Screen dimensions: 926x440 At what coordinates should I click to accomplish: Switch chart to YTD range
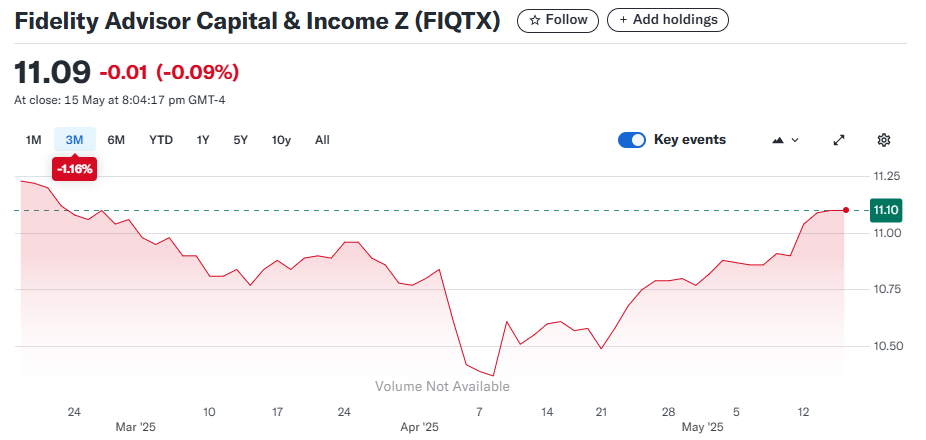[x=161, y=140]
